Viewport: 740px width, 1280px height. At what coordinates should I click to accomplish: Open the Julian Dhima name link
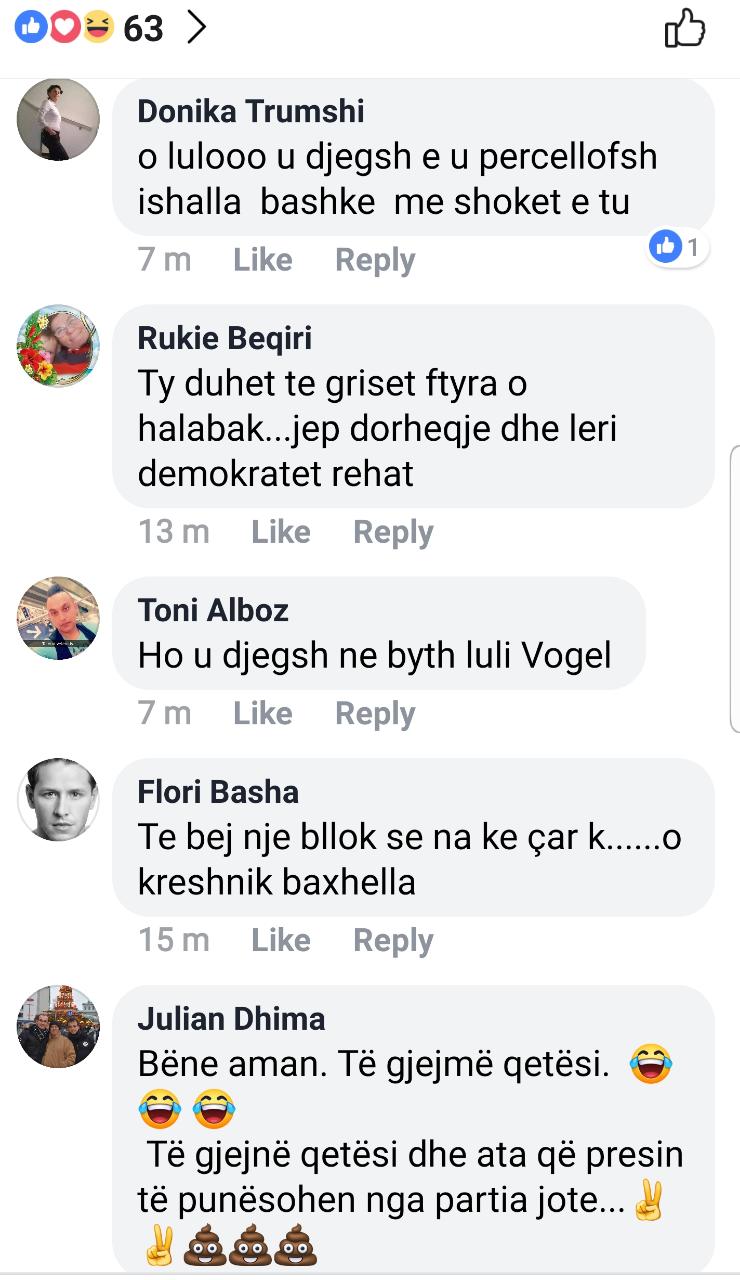click(231, 1019)
